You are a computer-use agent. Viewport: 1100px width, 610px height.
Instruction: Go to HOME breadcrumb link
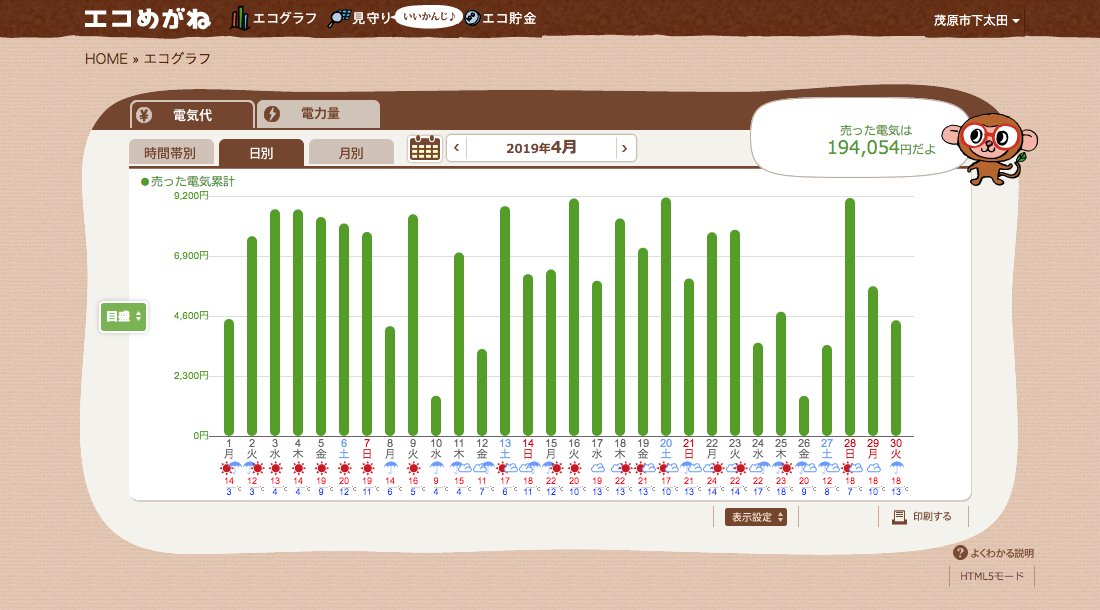pos(106,59)
